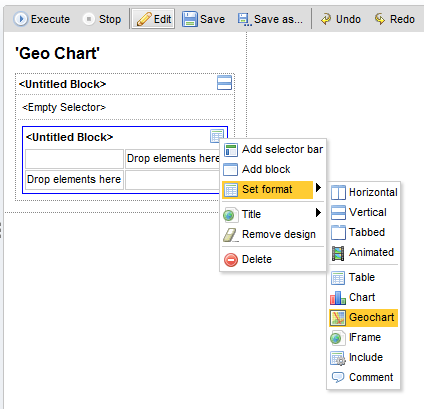The width and height of the screenshot is (424, 409).
Task: Select Add selector bar menu entry
Action: coord(273,149)
